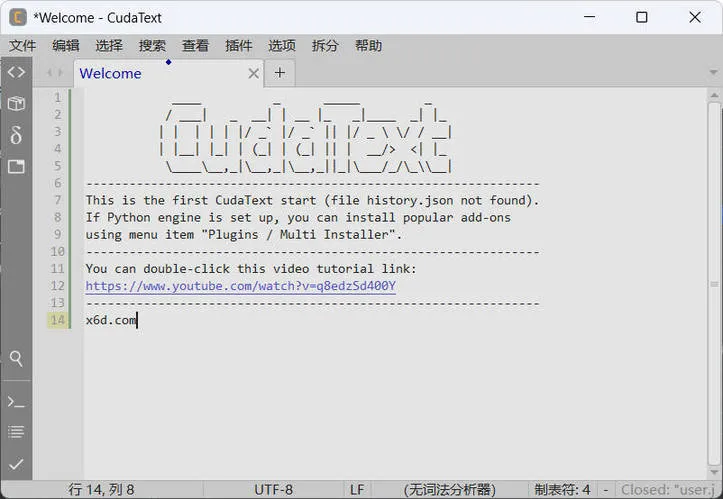The width and height of the screenshot is (723, 499).
Task: Open the Console panel icon
Action: pyautogui.click(x=16, y=402)
